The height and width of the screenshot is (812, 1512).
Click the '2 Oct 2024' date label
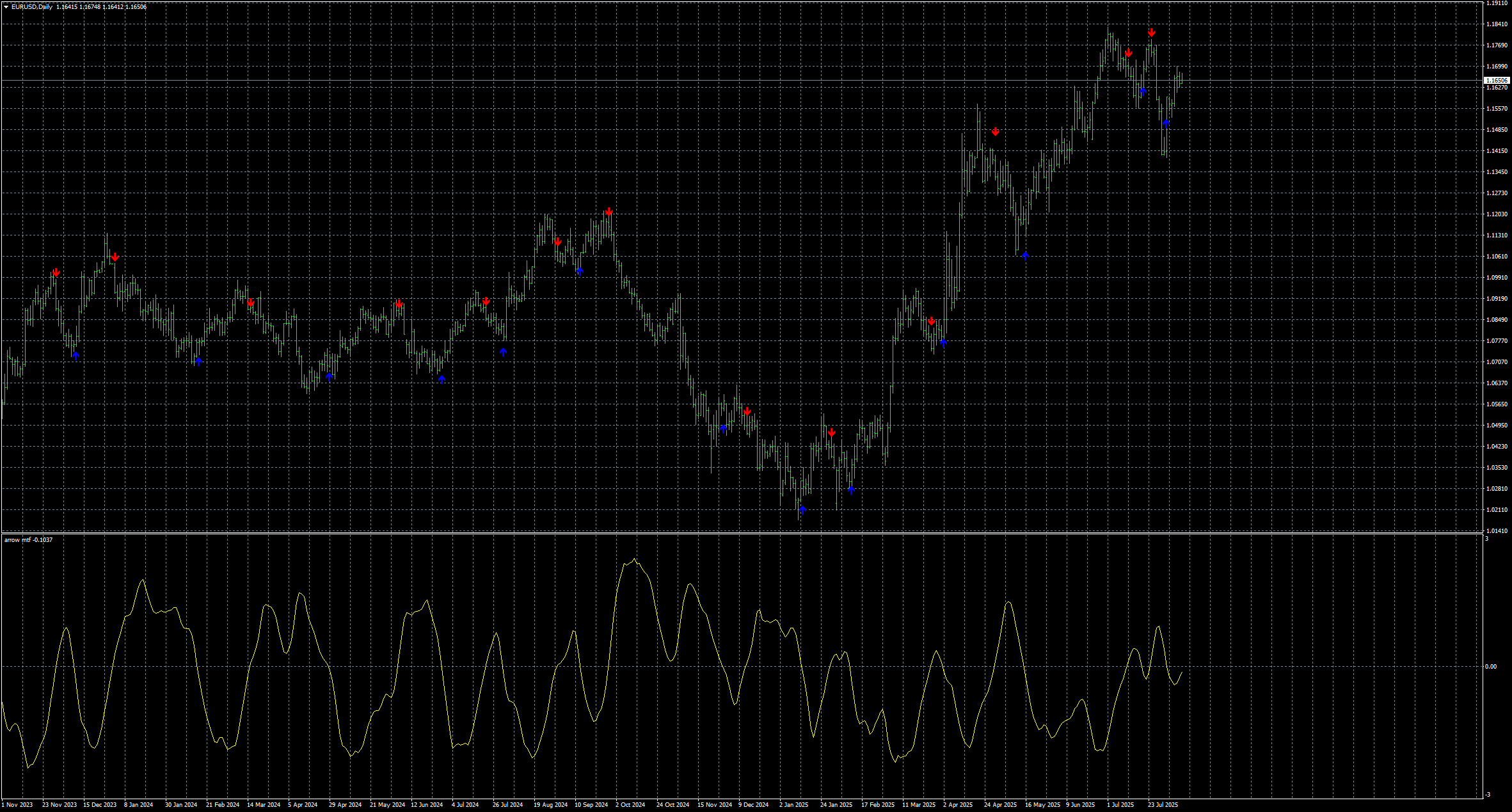630,805
